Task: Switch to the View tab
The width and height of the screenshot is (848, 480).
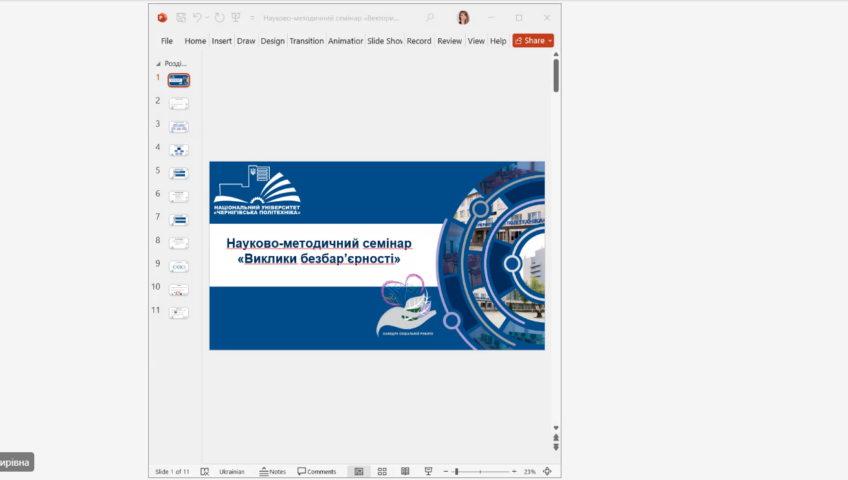Action: (x=476, y=41)
